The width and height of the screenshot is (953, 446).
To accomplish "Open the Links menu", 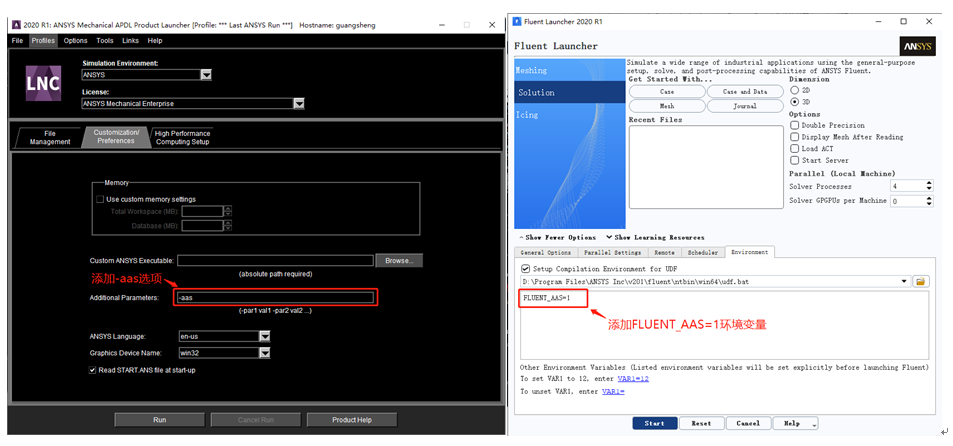I will tap(130, 41).
